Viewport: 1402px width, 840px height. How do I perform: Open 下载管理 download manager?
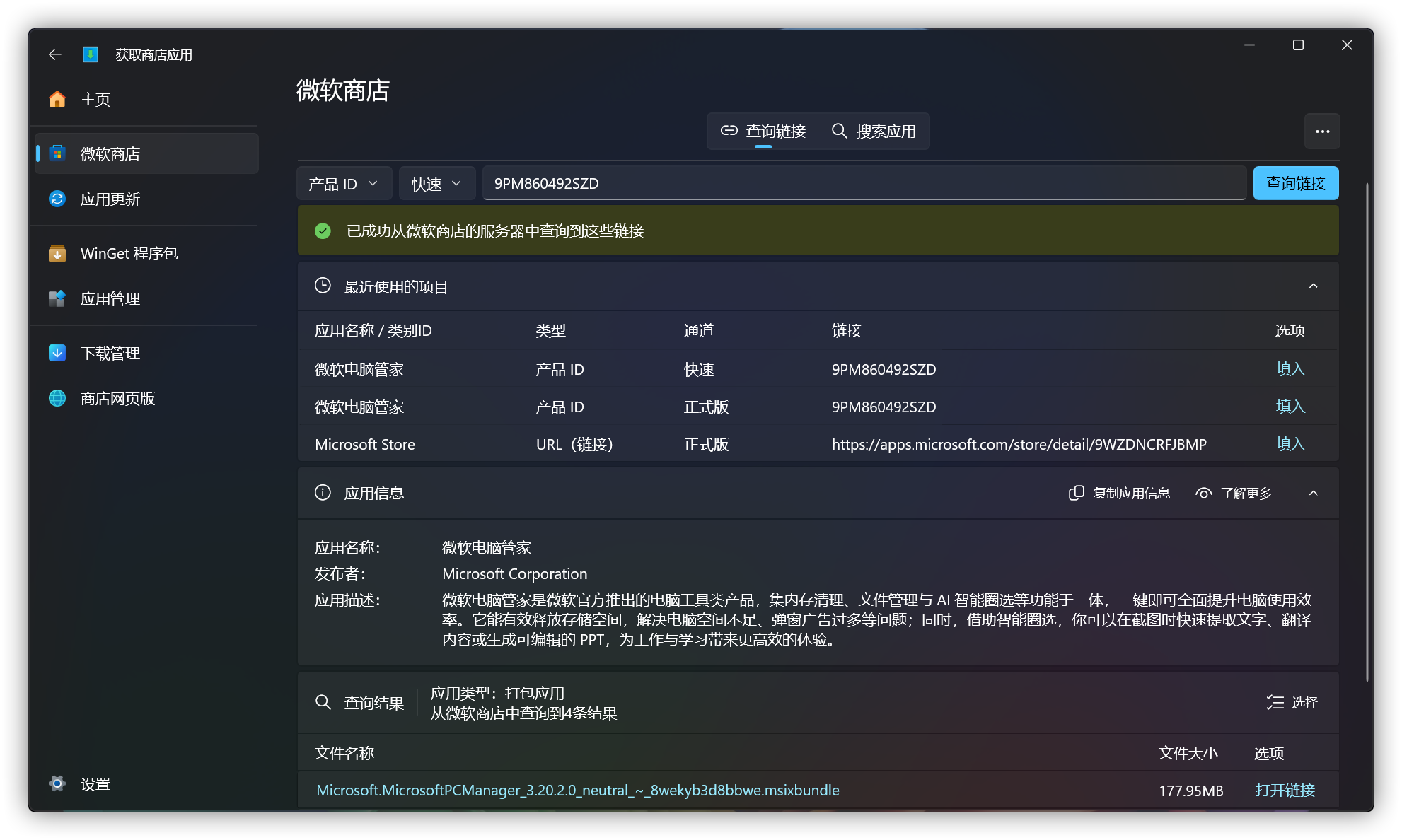click(110, 353)
